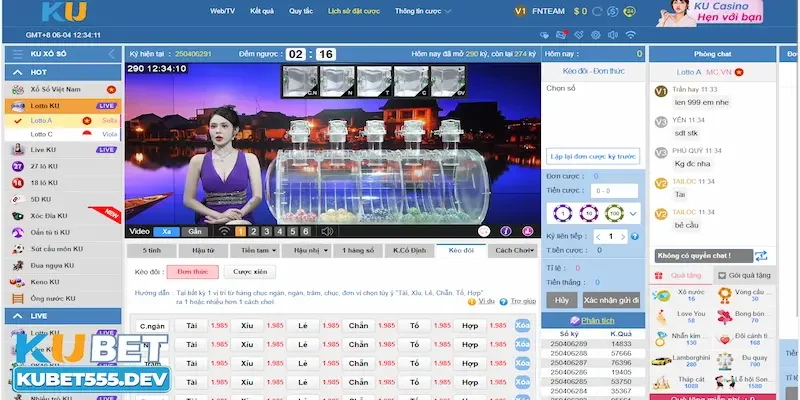Open the Hậu nhị dropdown tab
Image resolution: width=800 pixels, height=400 pixels.
click(x=307, y=251)
